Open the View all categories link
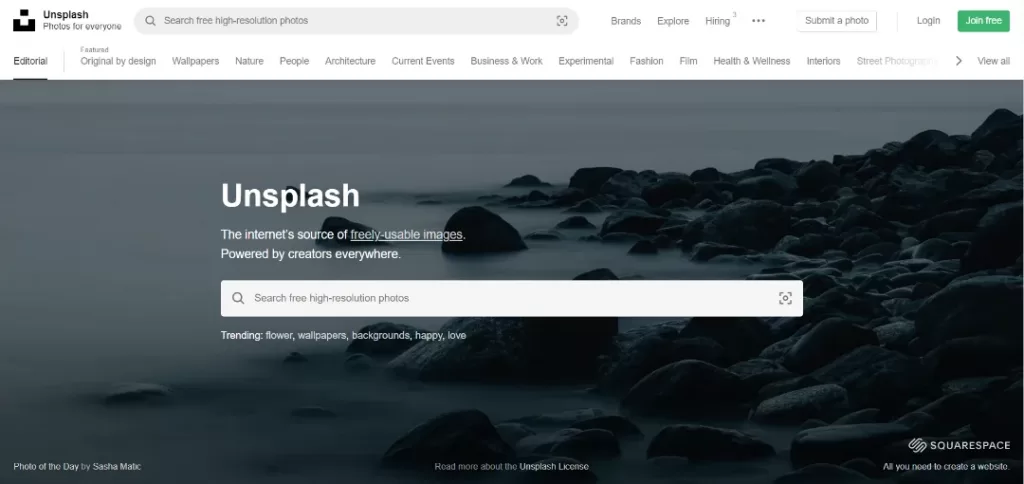The image size is (1024, 484). point(993,61)
